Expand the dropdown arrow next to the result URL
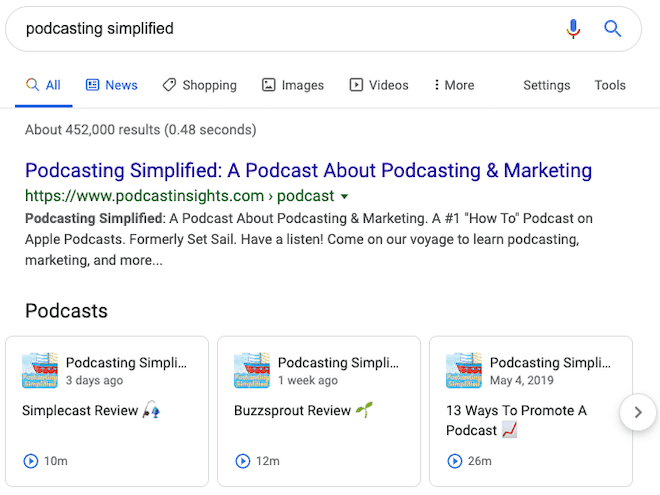Screen dimensions: 660x495 pos(344,196)
